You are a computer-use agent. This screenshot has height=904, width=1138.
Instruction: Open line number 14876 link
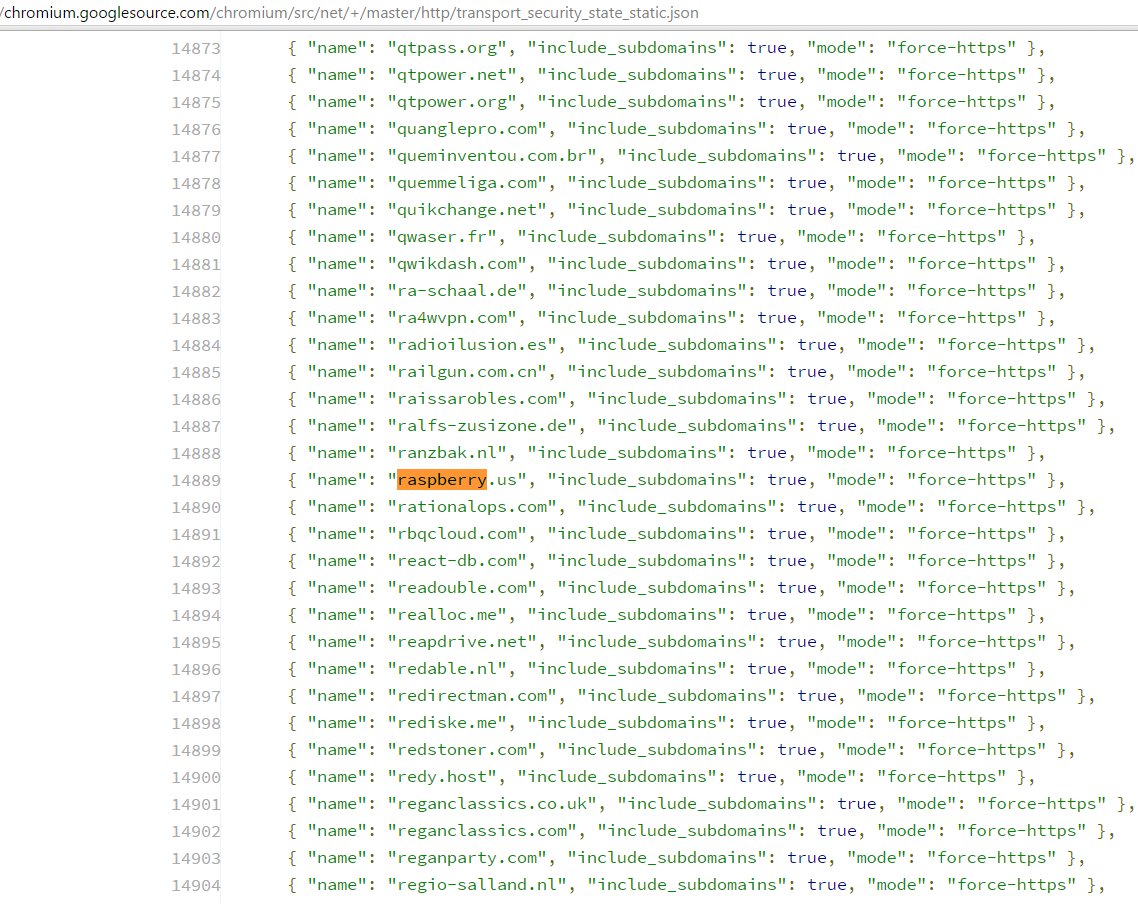196,130
